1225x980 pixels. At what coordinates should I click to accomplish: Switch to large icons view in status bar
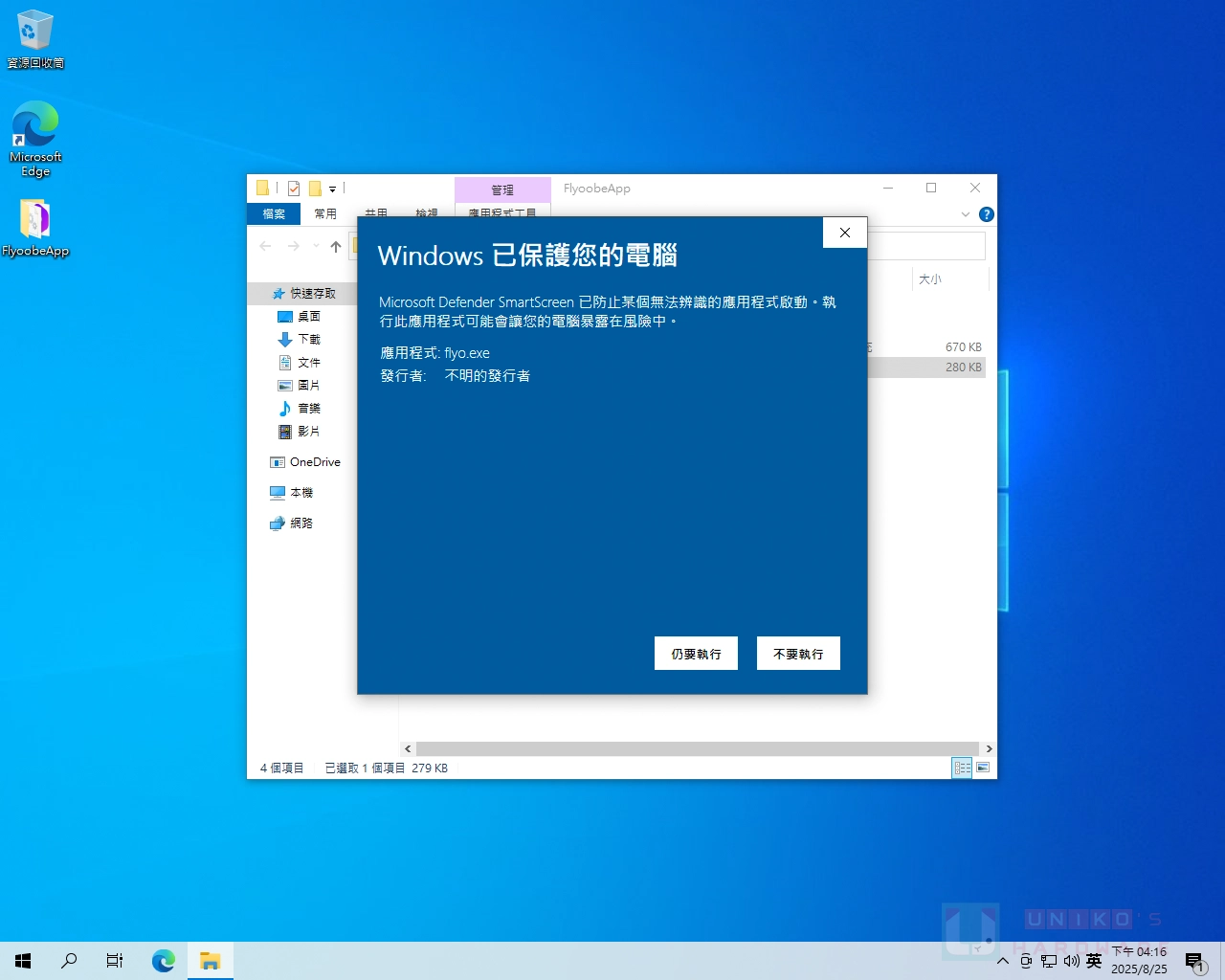pos(983,768)
